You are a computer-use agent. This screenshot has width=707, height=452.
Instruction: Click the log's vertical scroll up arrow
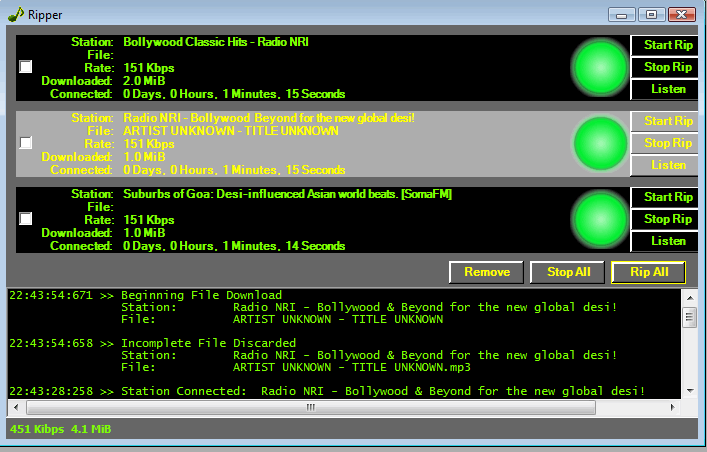690,298
